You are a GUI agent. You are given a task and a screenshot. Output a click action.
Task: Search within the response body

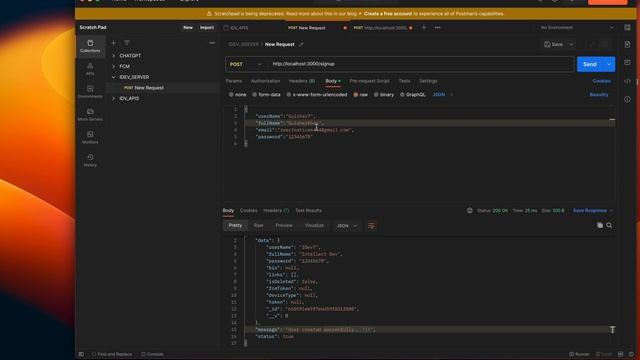point(609,225)
